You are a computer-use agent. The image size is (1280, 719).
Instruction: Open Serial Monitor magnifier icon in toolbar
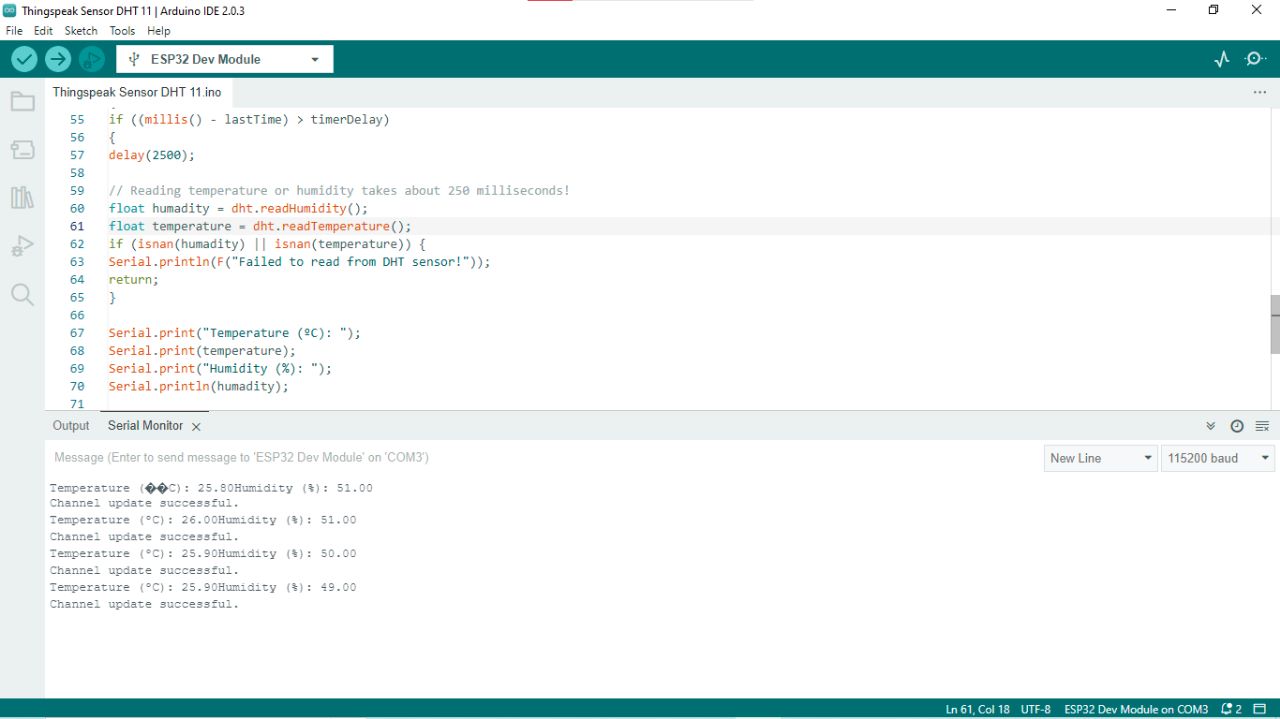pyautogui.click(x=1256, y=59)
